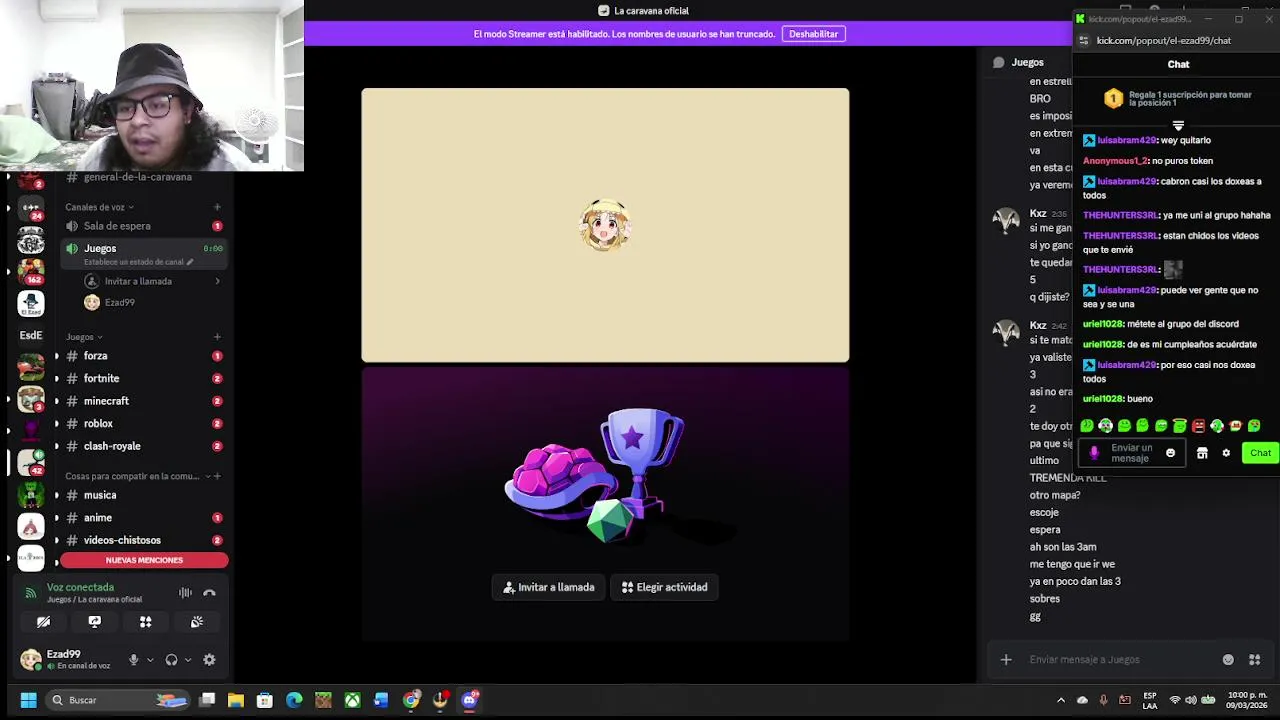
Task: Click Buscar taskbar search box
Action: pyautogui.click(x=116, y=700)
